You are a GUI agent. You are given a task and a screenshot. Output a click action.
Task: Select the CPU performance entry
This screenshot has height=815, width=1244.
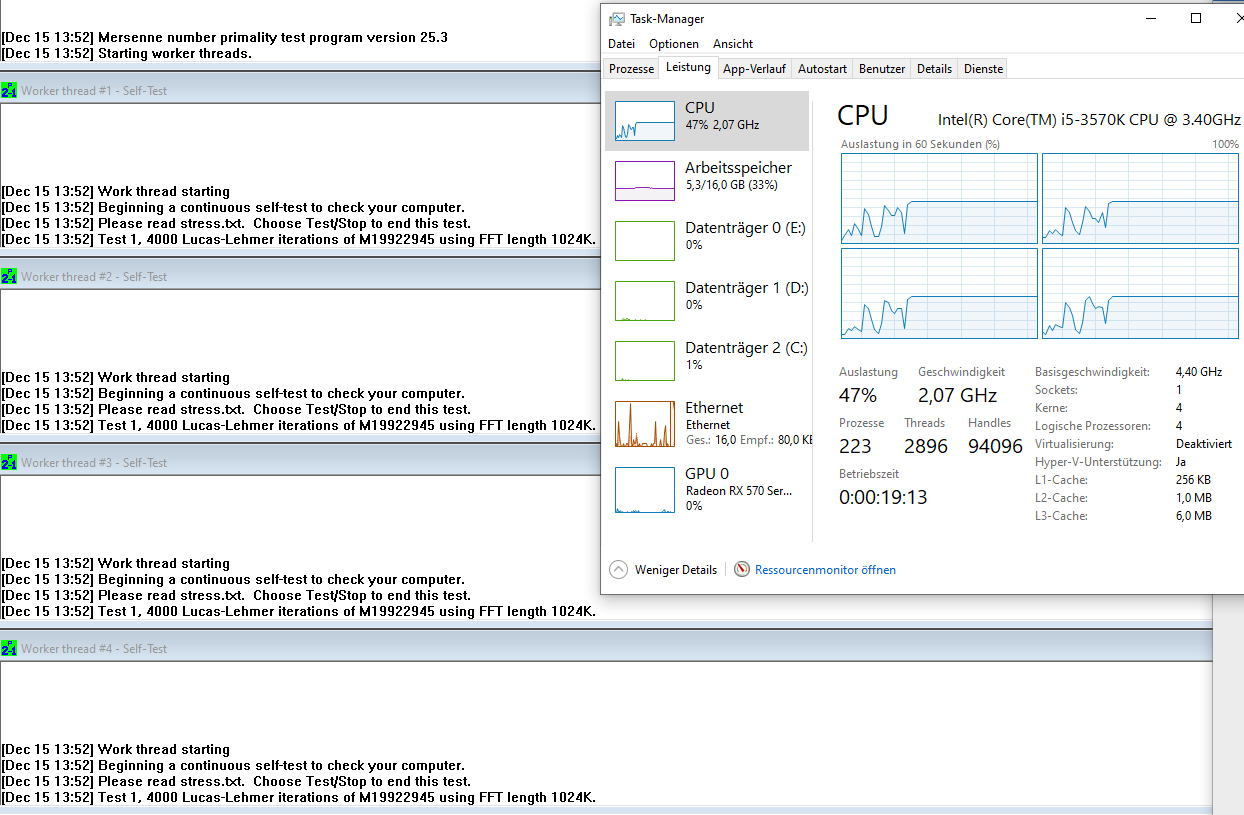[707, 120]
